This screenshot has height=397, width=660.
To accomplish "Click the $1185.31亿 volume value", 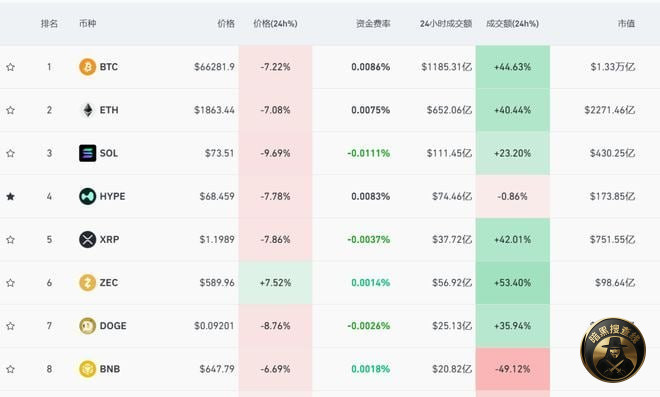I will pyautogui.click(x=447, y=67).
